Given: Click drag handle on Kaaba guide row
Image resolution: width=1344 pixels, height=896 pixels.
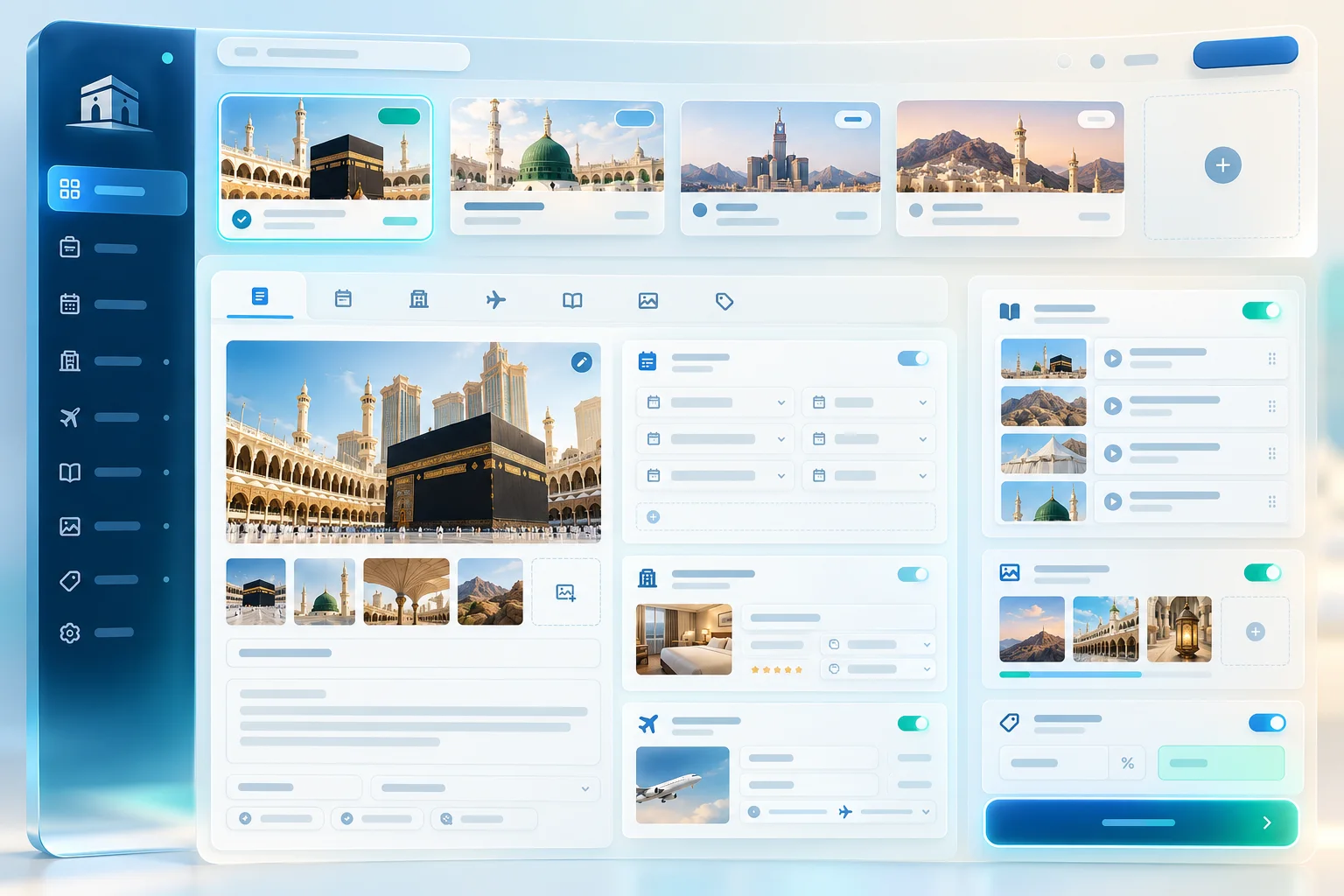Looking at the screenshot, I should click(1272, 359).
